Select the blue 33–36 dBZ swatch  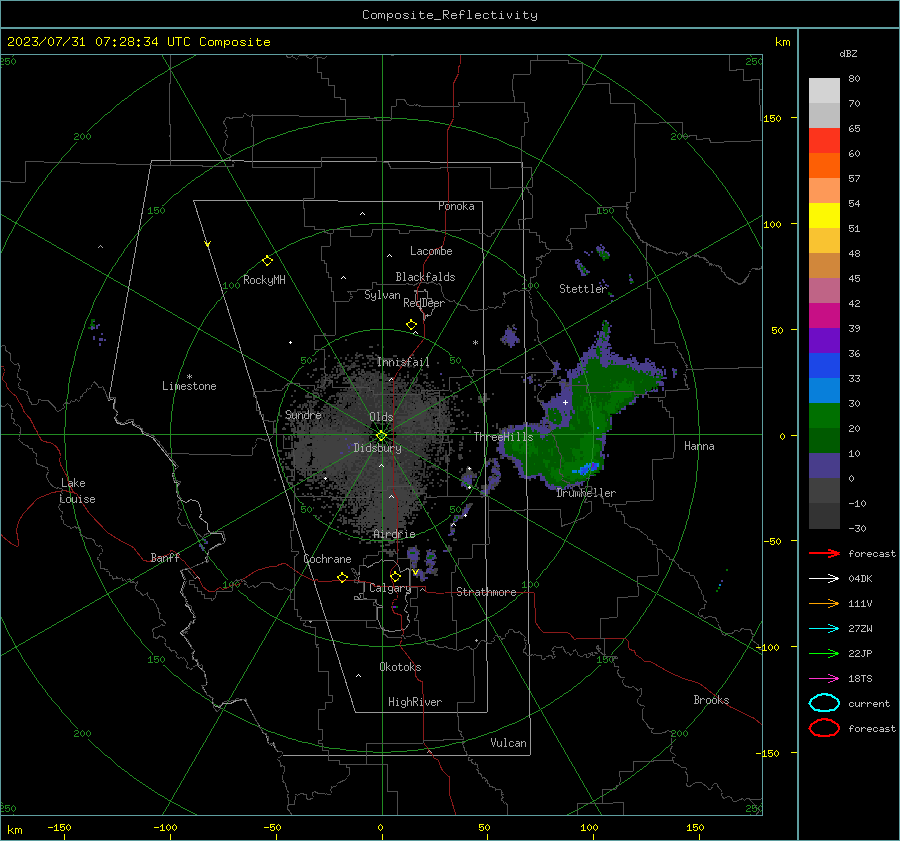coord(824,365)
